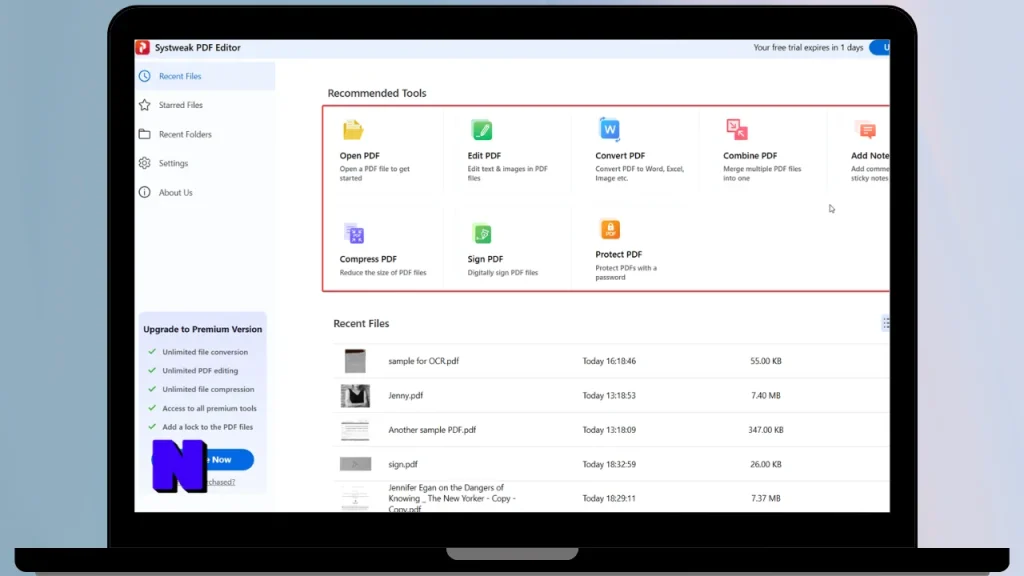This screenshot has height=576, width=1024.
Task: Click the Convert PDF Word icon
Action: [x=609, y=129]
